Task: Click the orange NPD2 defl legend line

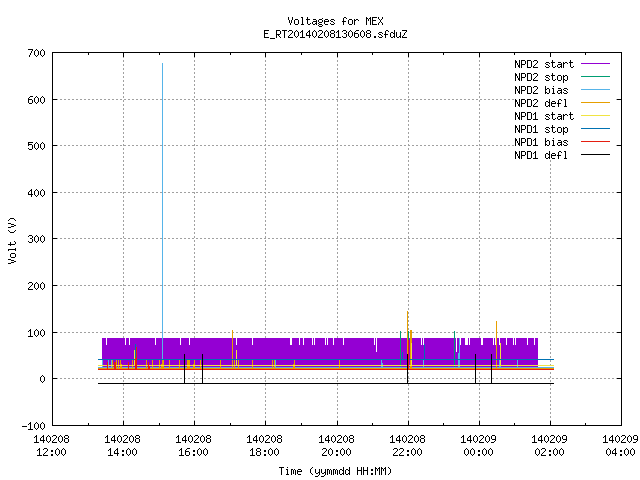Action: point(595,103)
